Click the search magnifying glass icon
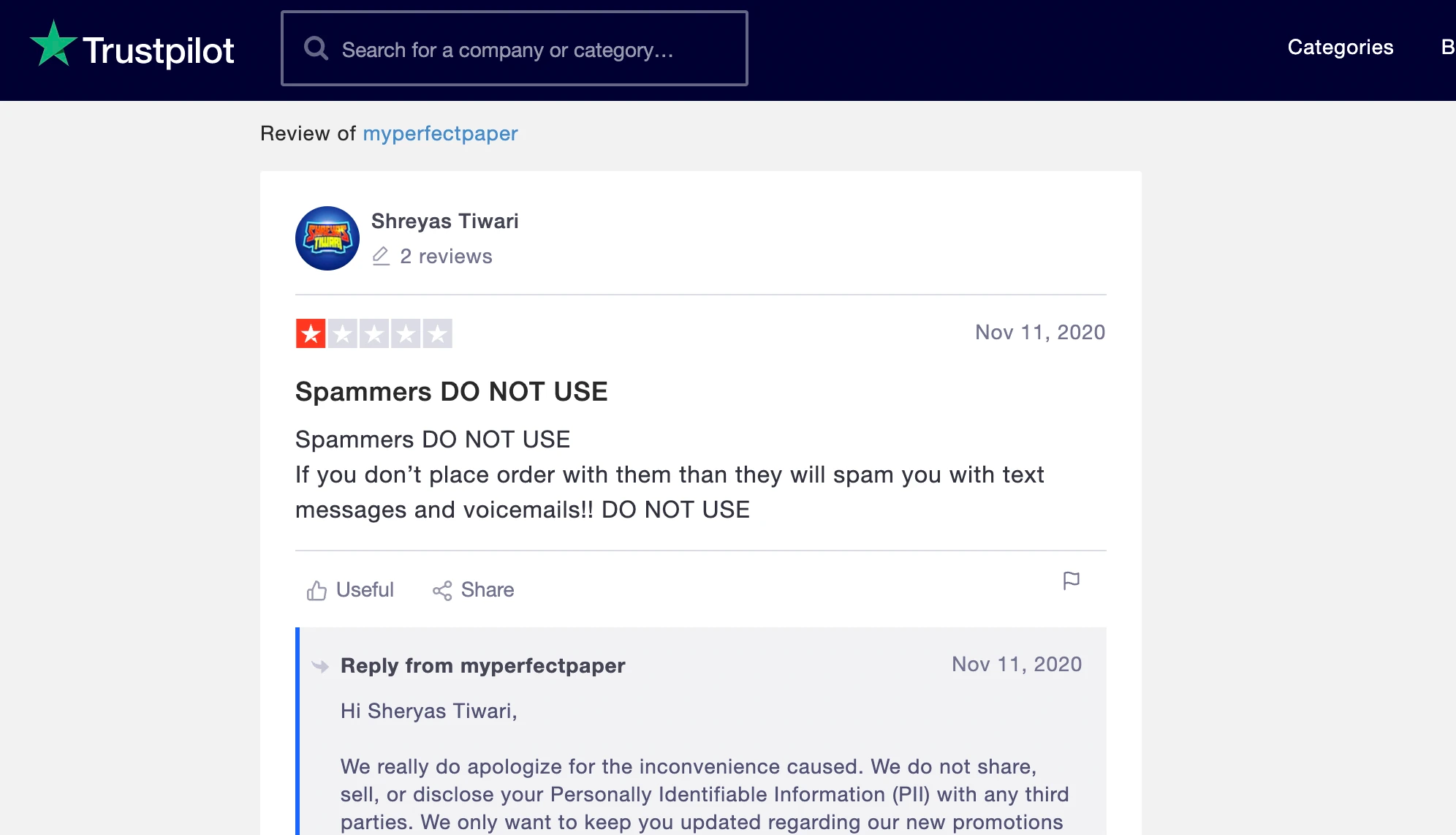Screen dimensions: 1456x835 316,49
